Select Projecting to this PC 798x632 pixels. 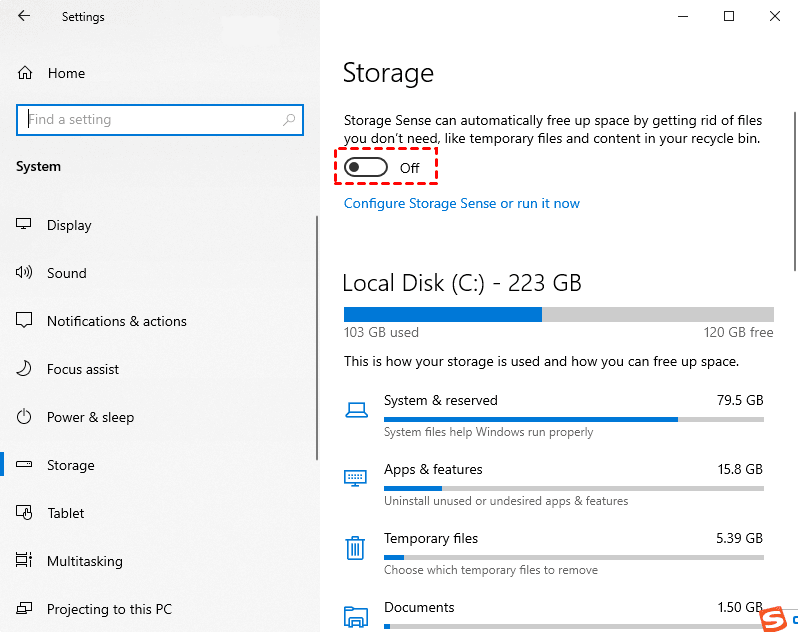(109, 609)
